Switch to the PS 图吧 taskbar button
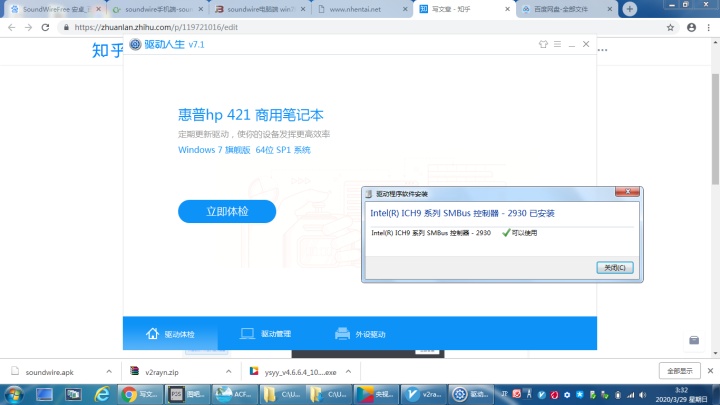Viewport: 720px width, 405px height. click(x=187, y=394)
